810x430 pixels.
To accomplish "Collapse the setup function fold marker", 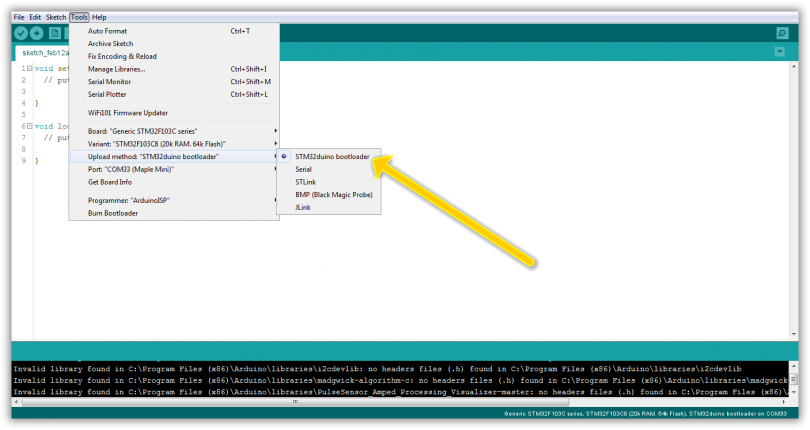I will 28,68.
